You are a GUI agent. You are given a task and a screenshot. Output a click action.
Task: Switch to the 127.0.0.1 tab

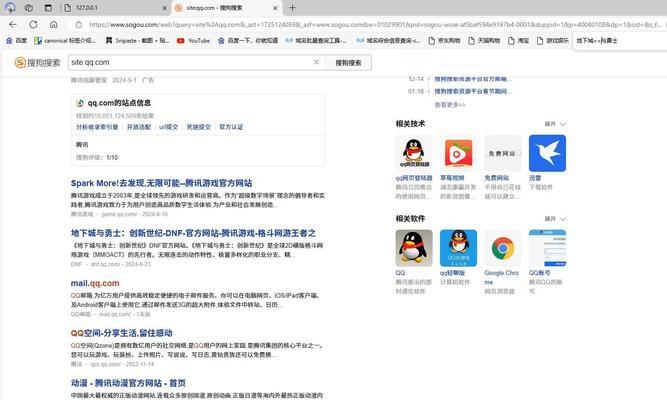[115, 8]
